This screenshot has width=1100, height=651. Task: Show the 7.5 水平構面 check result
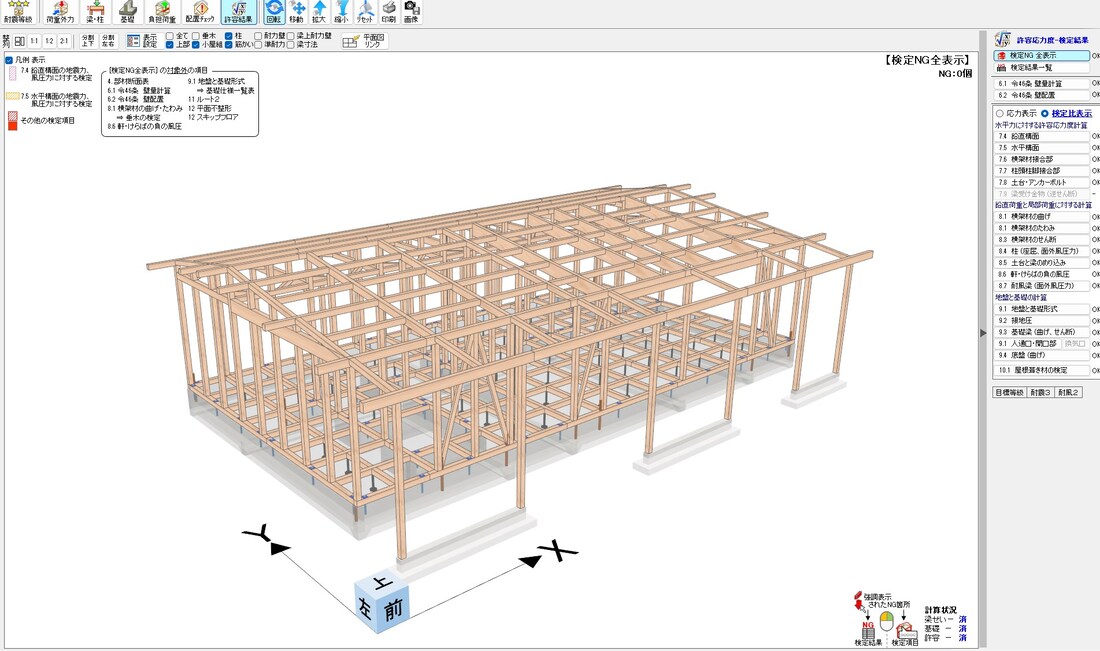(x=1042, y=147)
